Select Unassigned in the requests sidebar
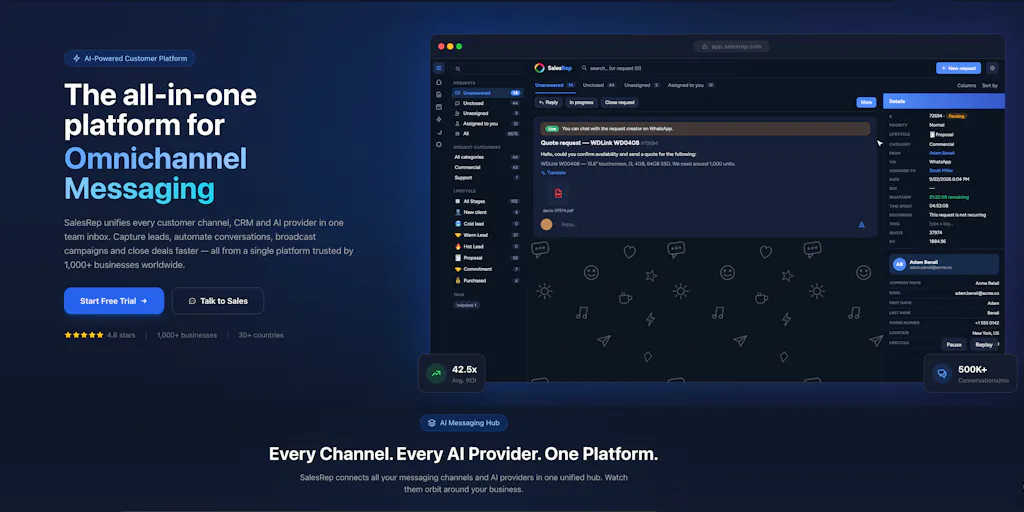 pyautogui.click(x=487, y=114)
